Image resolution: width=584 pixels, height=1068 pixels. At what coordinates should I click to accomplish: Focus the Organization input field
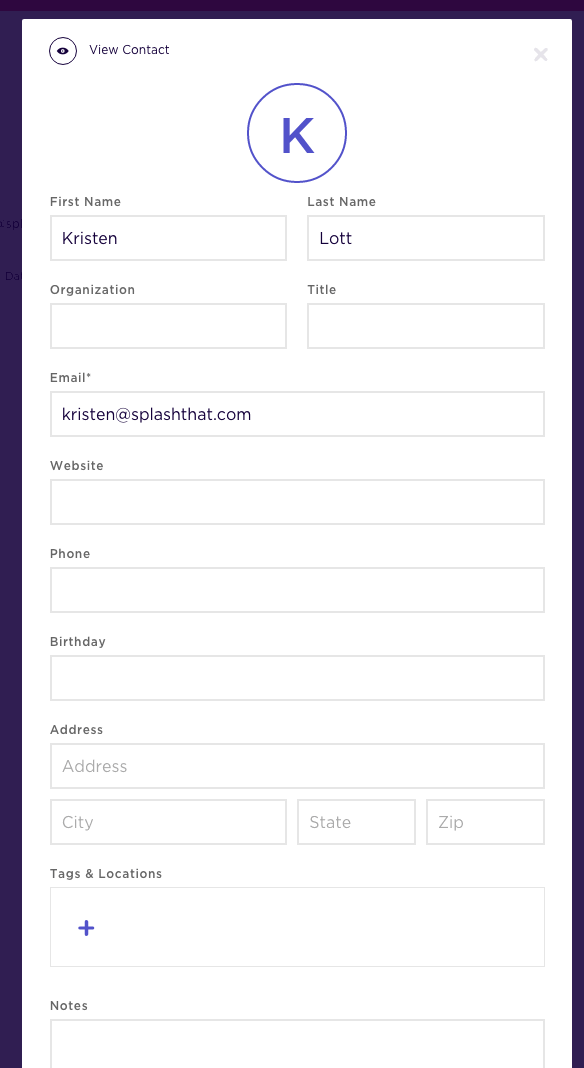[x=168, y=326]
